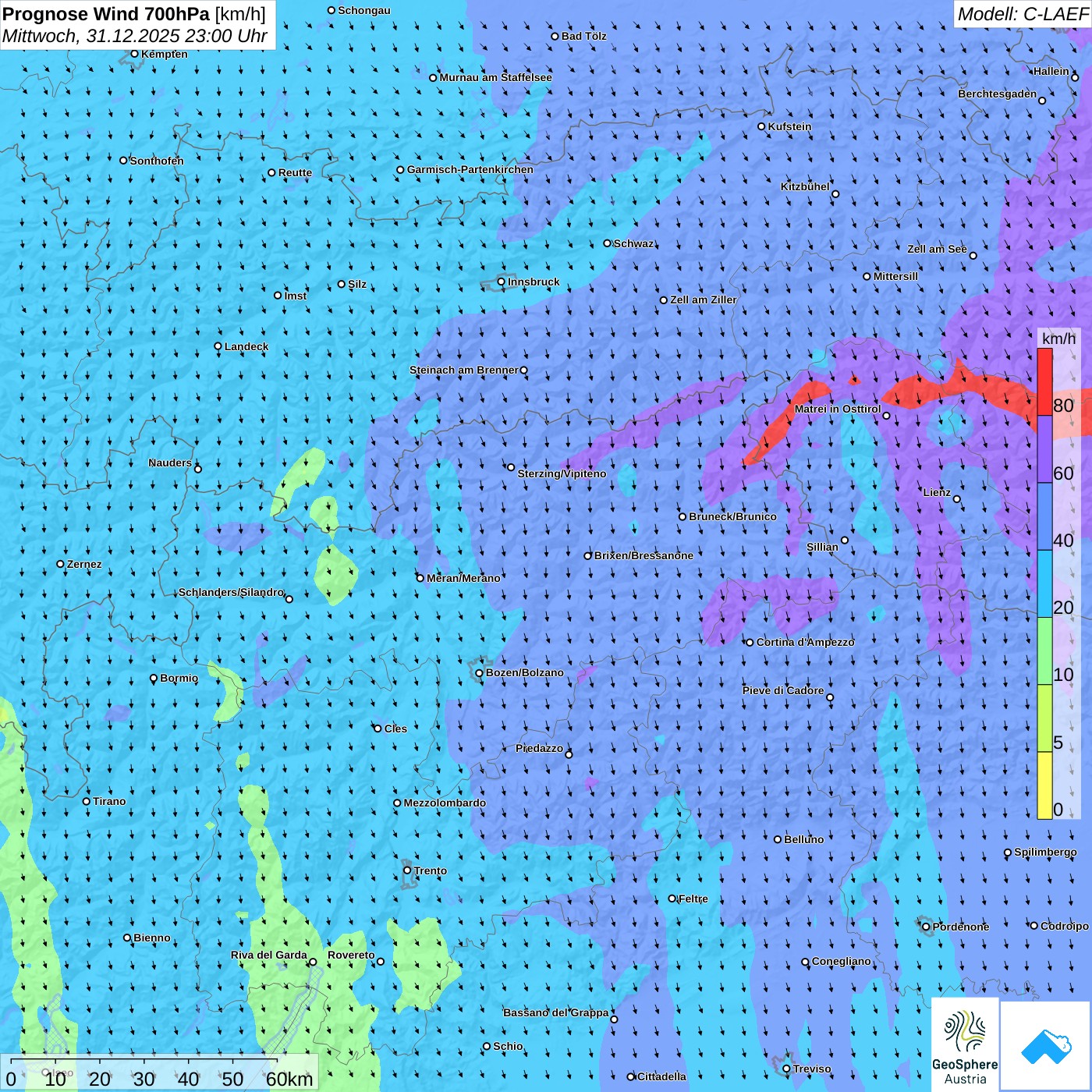The image size is (1092, 1092).
Task: Click the 'Kitzbühel' label
Action: 806,186
